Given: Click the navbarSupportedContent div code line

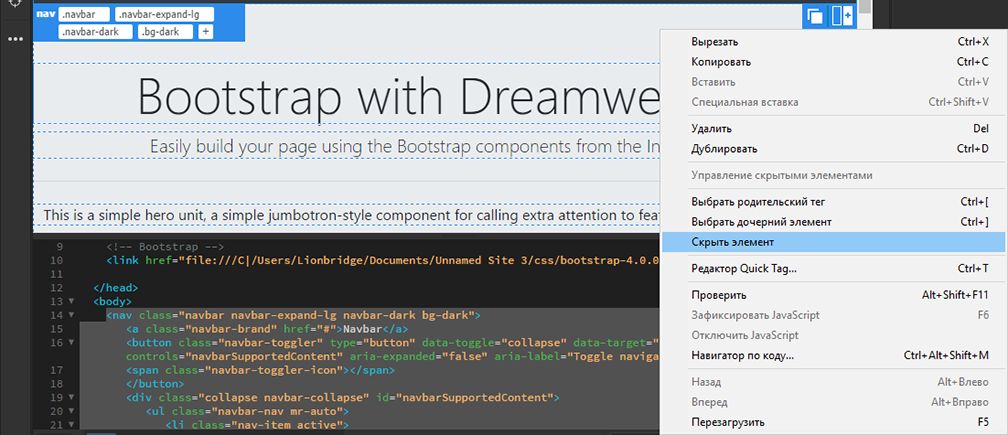Looking at the screenshot, I should click(x=343, y=398).
